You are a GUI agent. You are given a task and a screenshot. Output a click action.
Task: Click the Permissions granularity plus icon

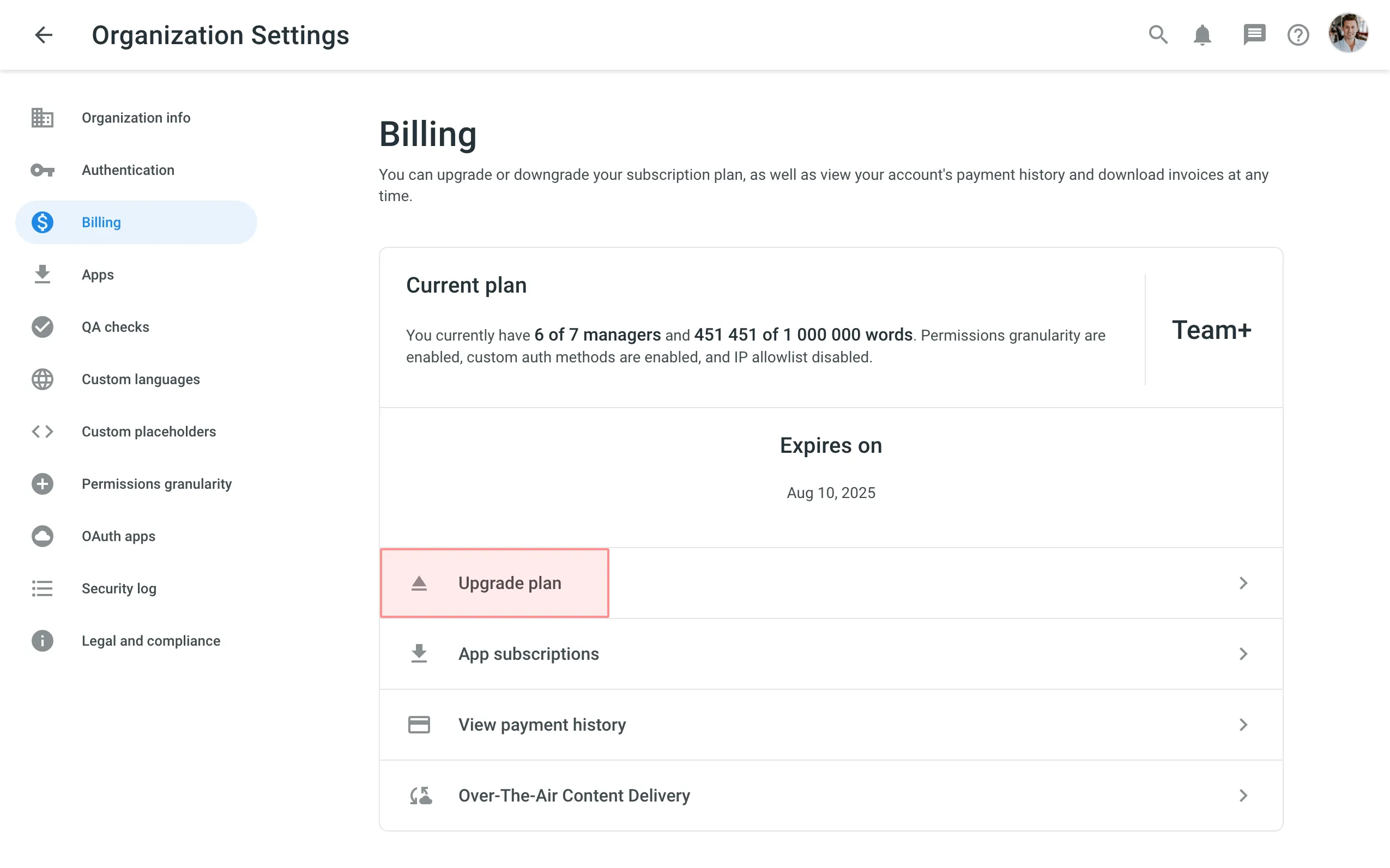tap(41, 484)
